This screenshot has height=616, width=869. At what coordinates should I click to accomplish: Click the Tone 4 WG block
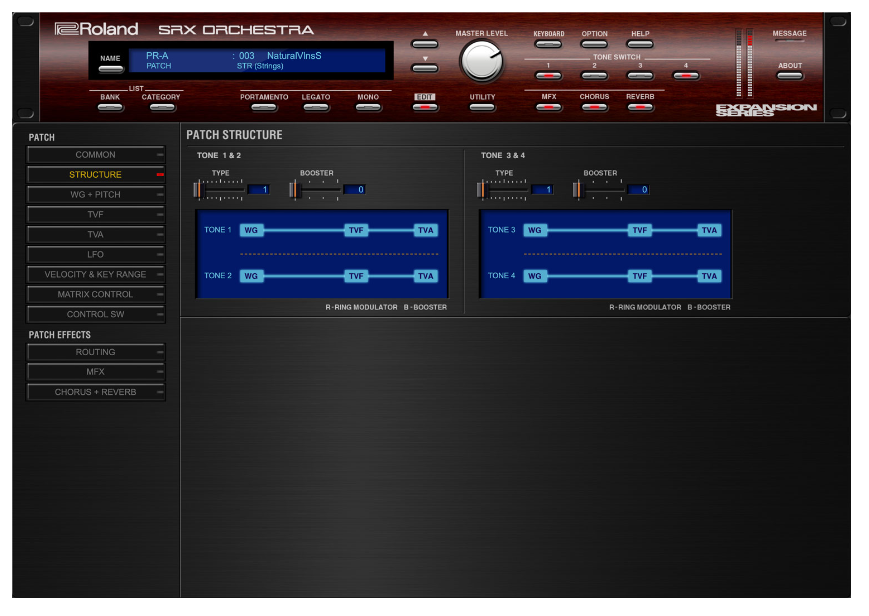(535, 276)
